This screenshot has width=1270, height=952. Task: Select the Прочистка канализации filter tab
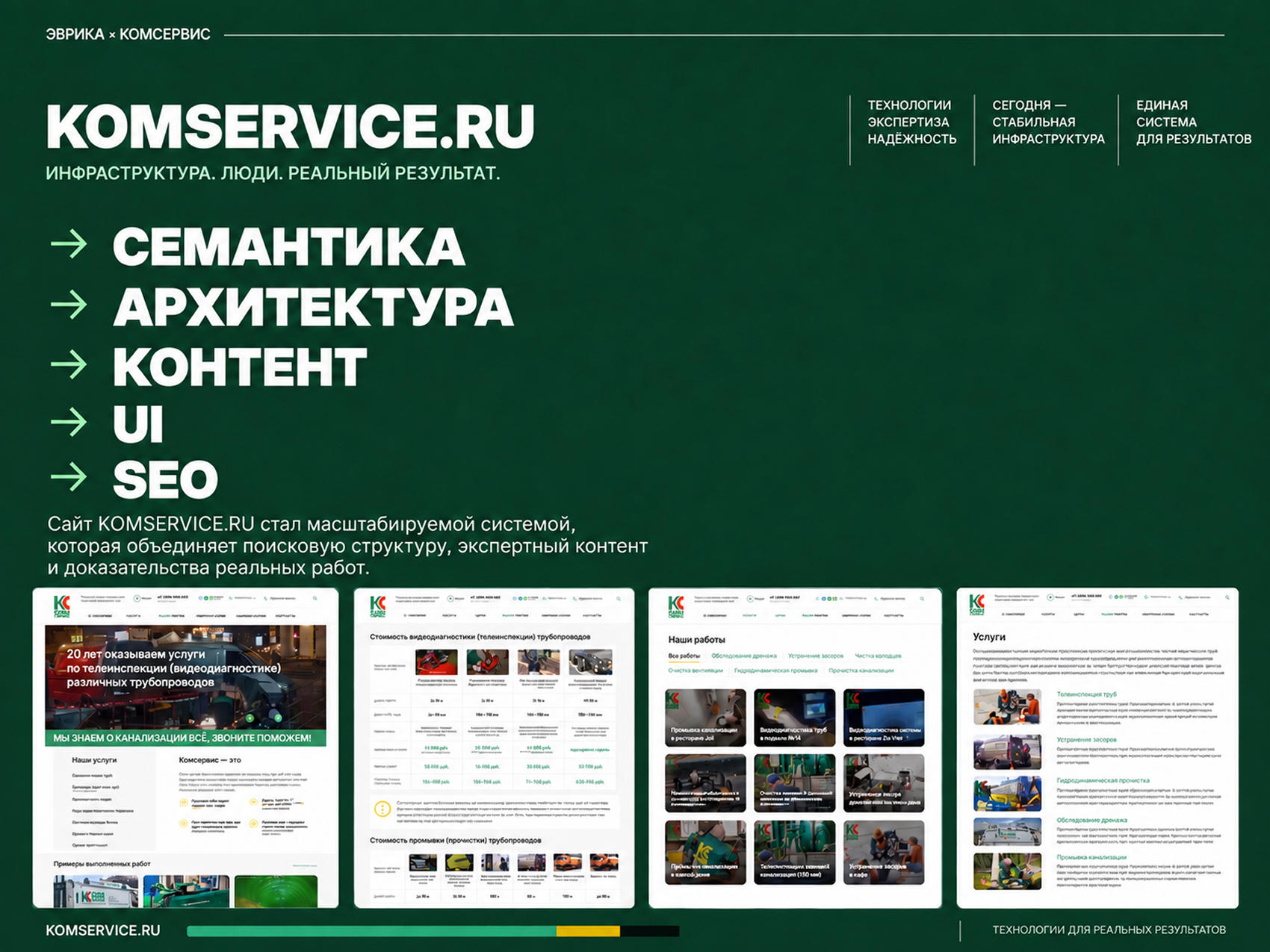coord(861,671)
